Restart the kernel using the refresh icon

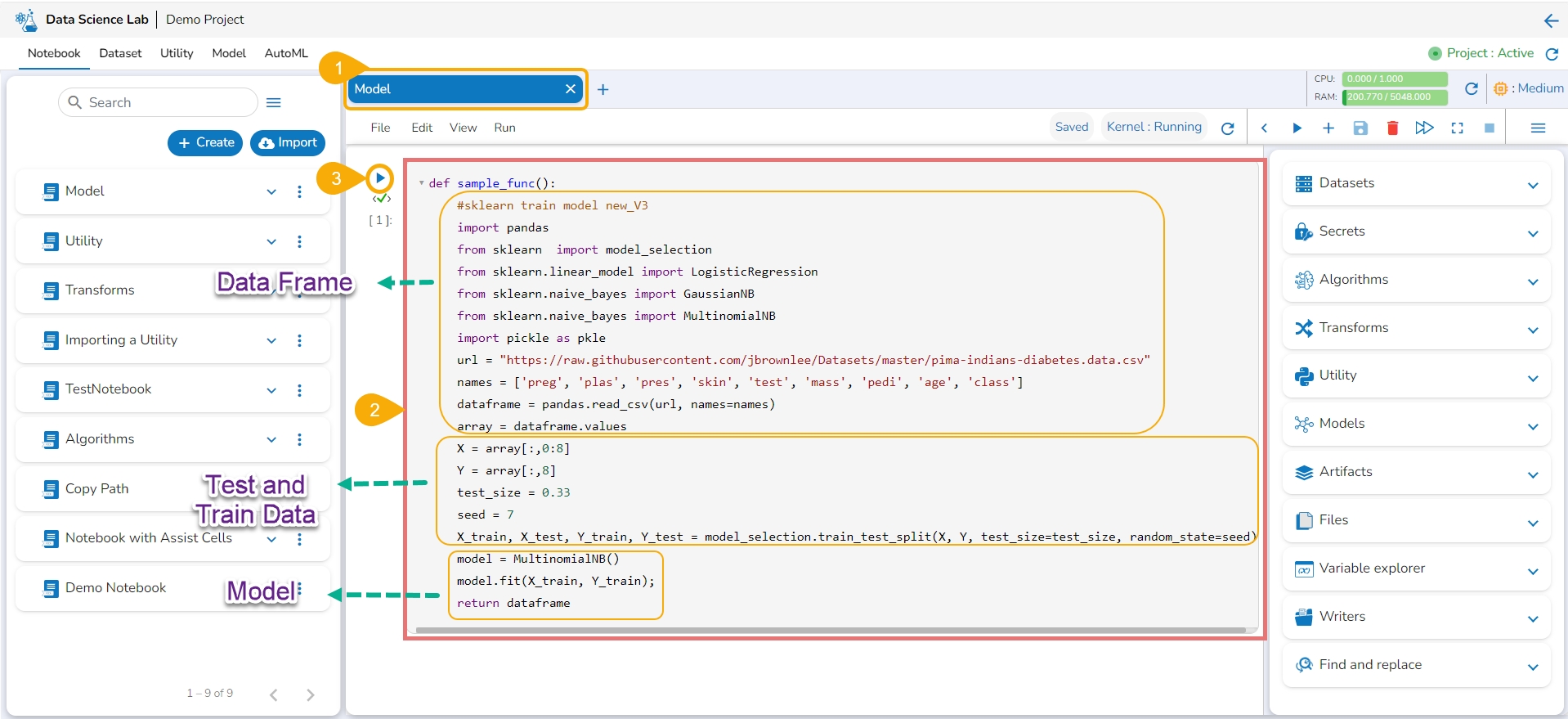(1227, 128)
